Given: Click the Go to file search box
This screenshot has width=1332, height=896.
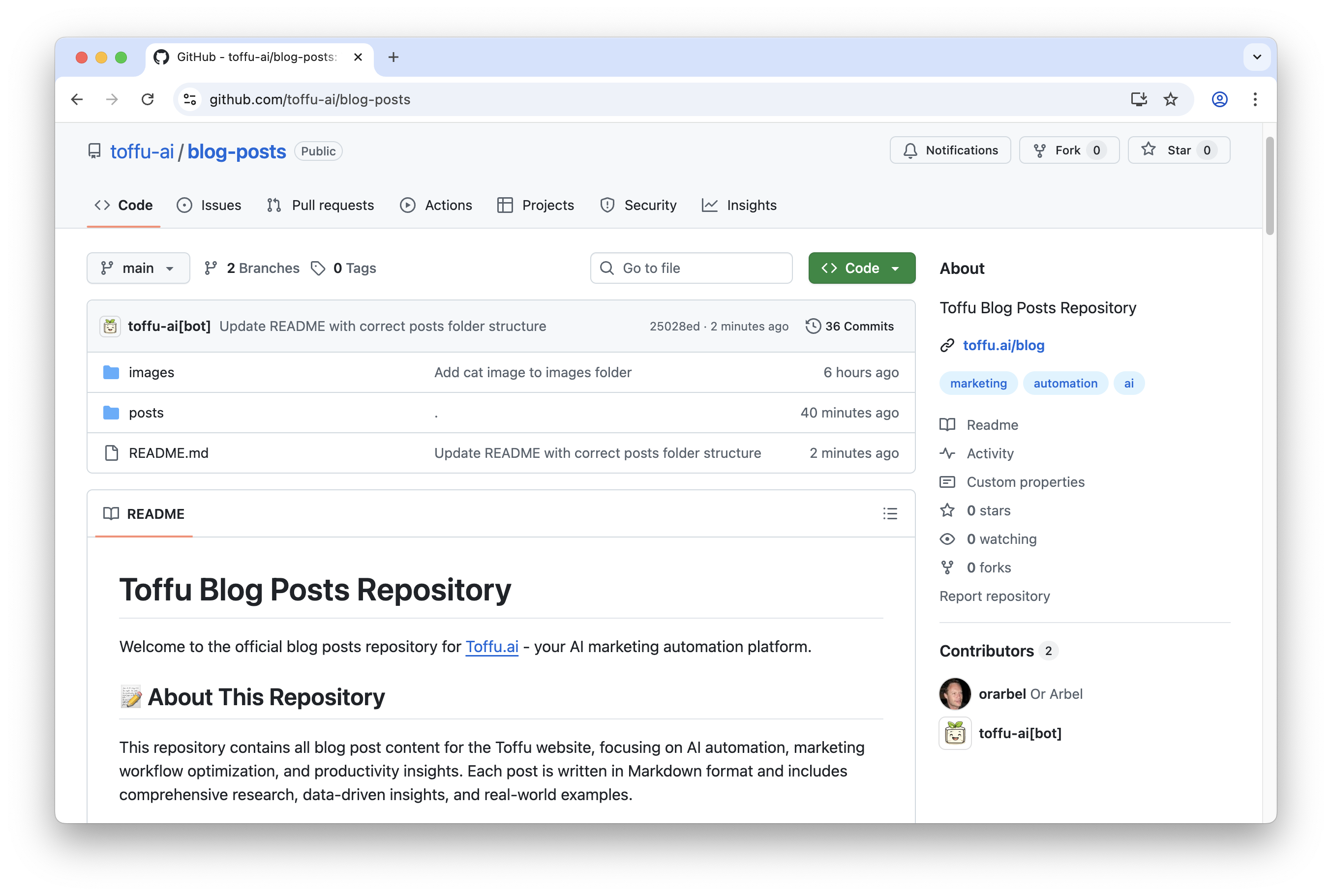Looking at the screenshot, I should coord(692,268).
